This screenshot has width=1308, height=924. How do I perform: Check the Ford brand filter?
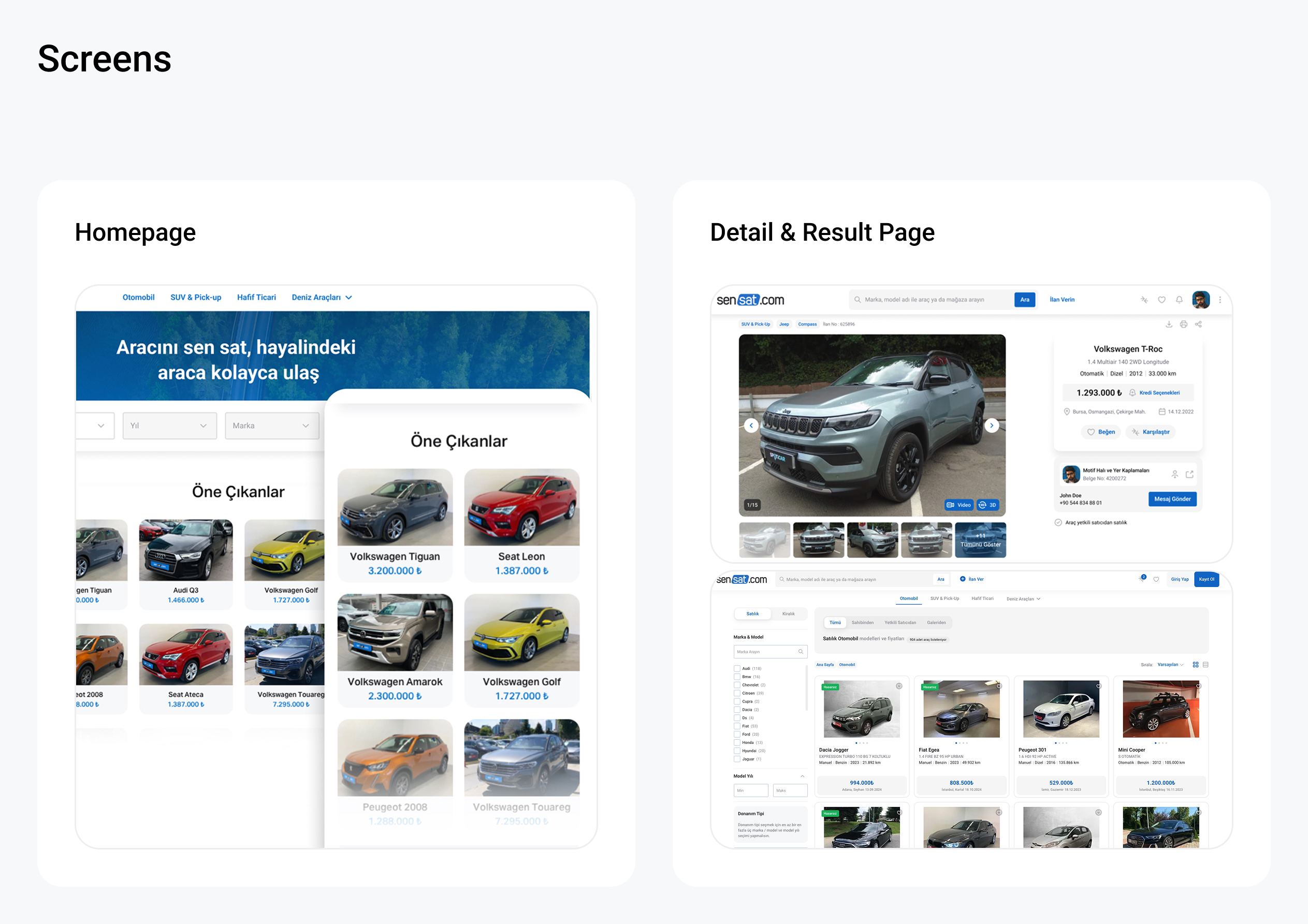(x=737, y=735)
